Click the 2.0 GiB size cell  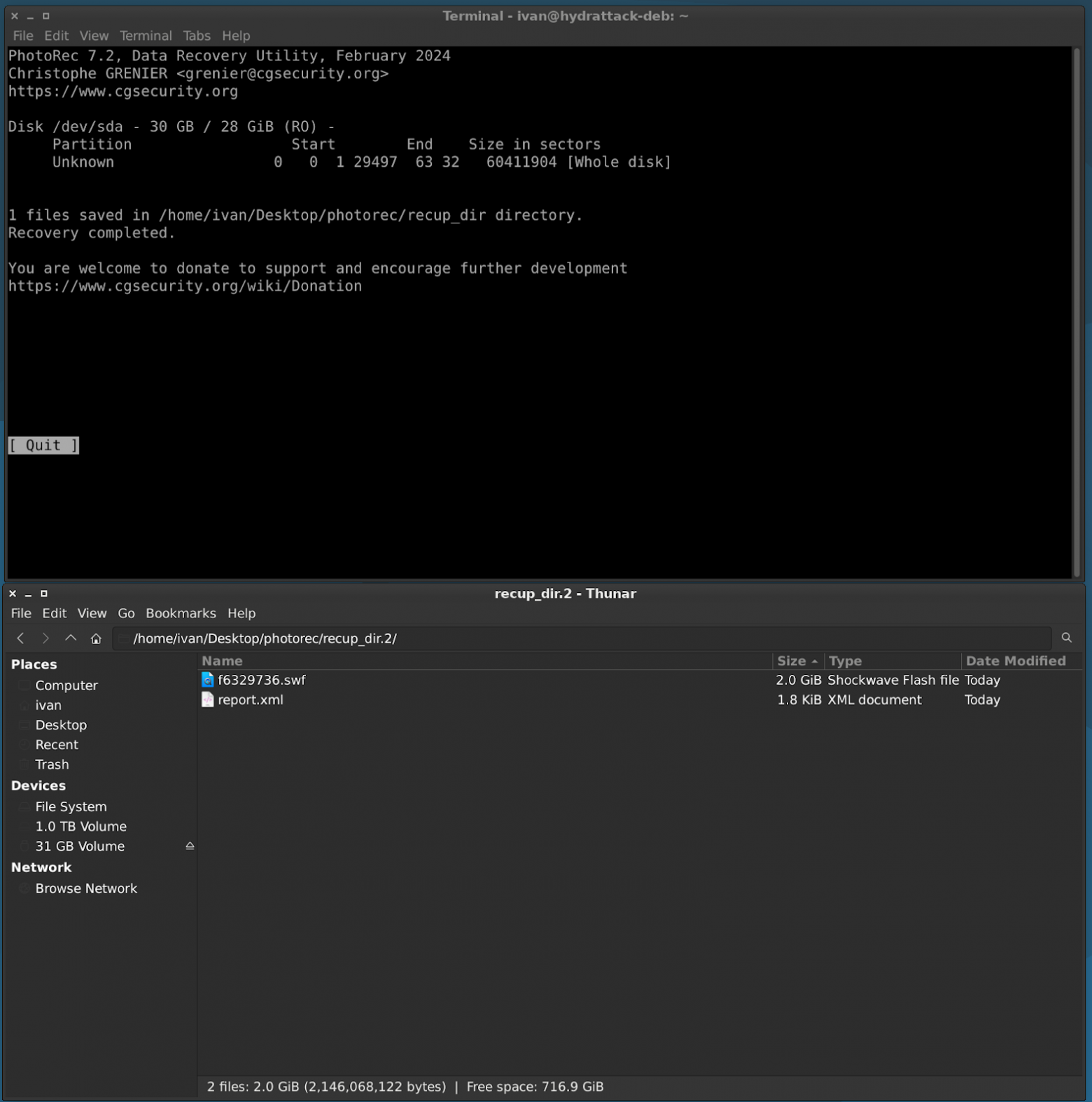pos(799,680)
